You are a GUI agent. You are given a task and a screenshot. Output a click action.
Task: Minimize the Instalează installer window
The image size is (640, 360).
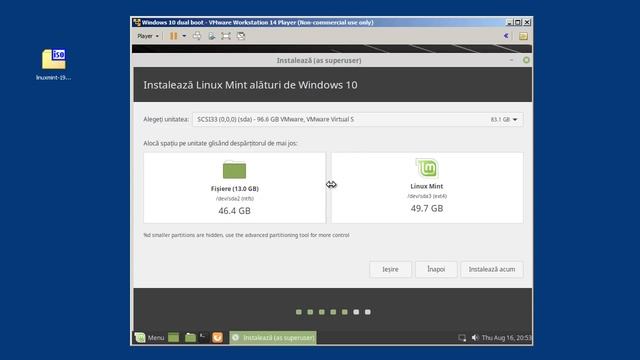[511, 60]
